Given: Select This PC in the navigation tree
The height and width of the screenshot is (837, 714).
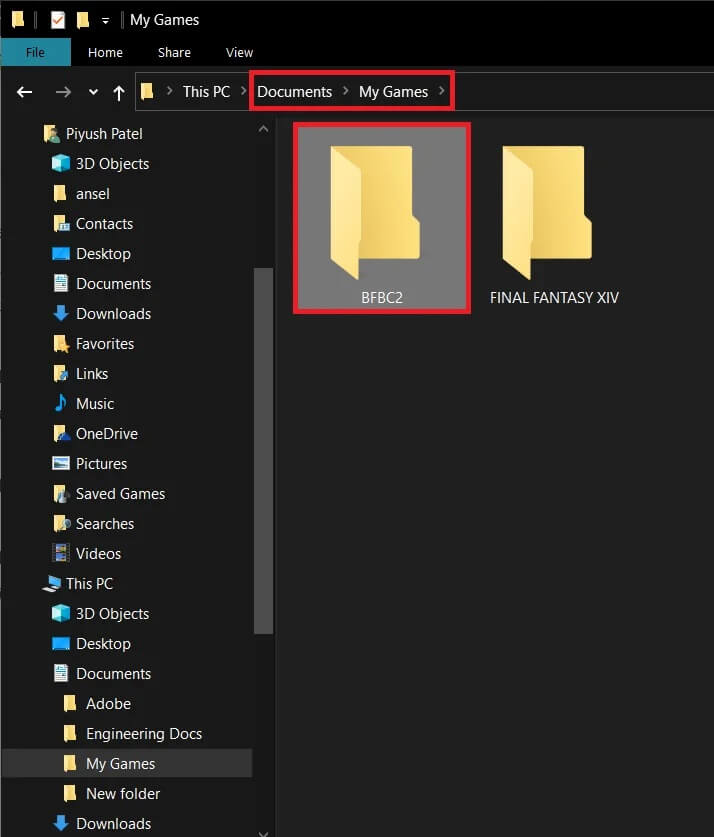Looking at the screenshot, I should (89, 583).
